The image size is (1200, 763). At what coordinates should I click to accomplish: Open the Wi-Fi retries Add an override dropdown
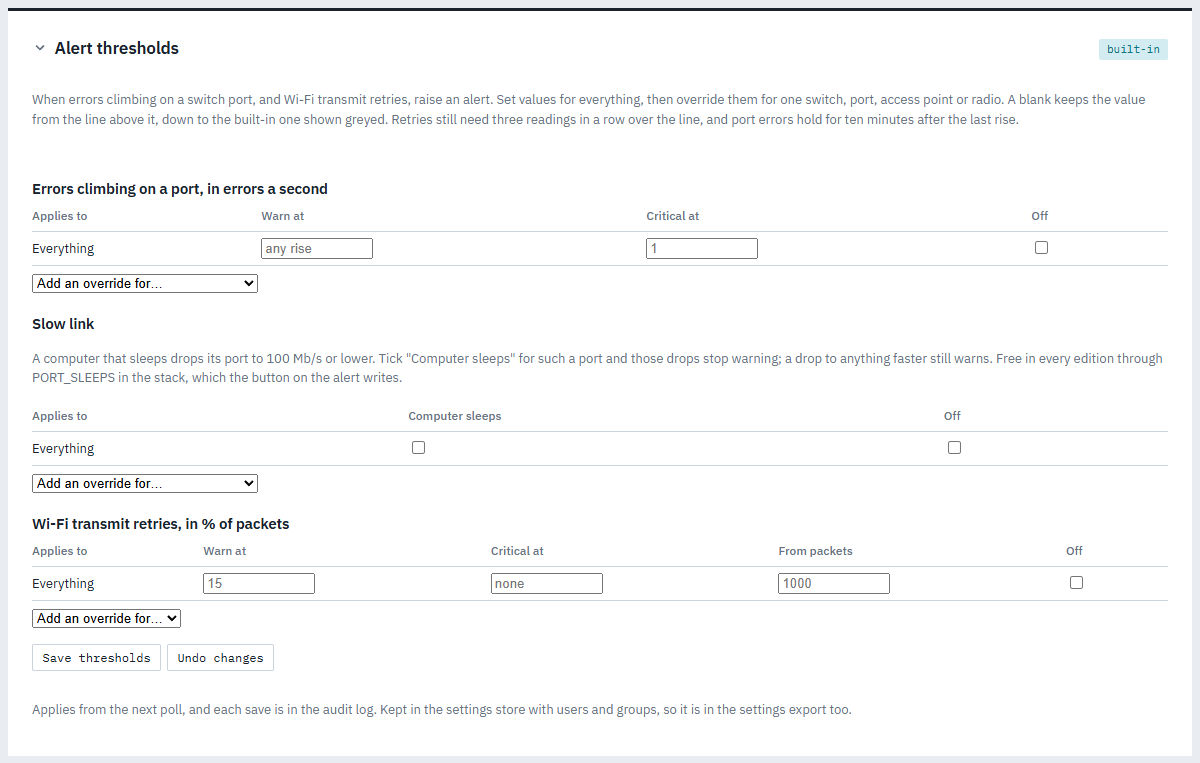coord(106,618)
